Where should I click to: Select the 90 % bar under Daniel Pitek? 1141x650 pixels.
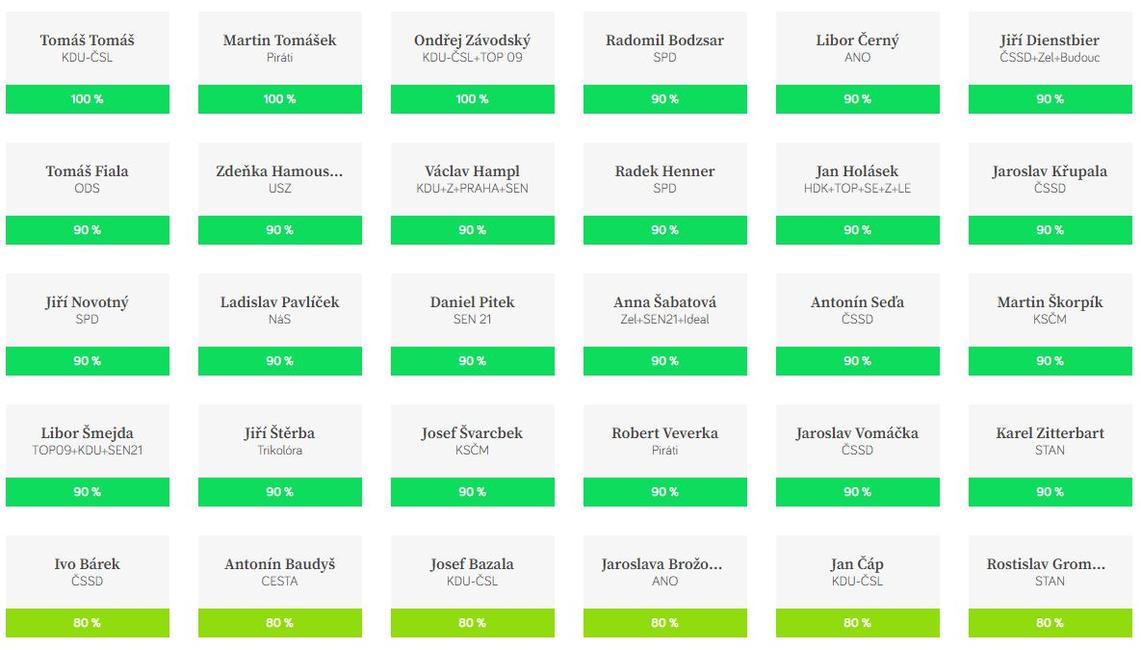[x=472, y=361]
